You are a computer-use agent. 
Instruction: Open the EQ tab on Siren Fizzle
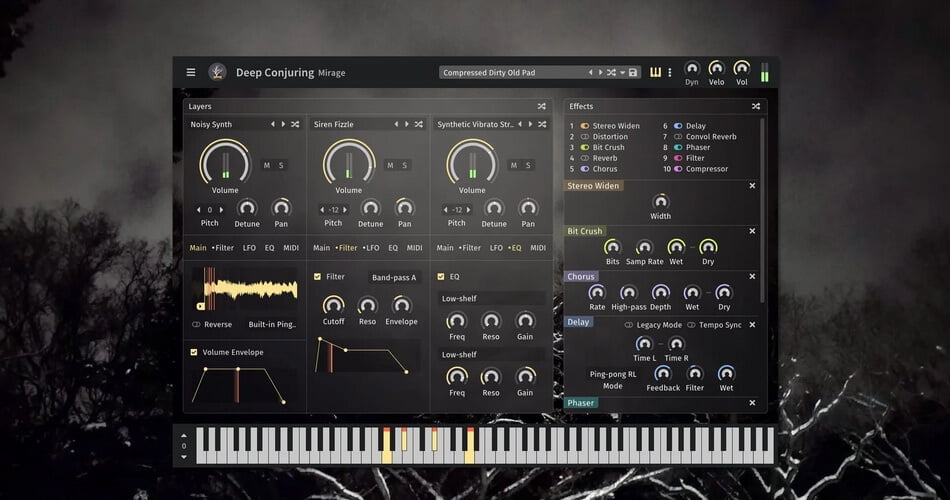pyautogui.click(x=393, y=247)
